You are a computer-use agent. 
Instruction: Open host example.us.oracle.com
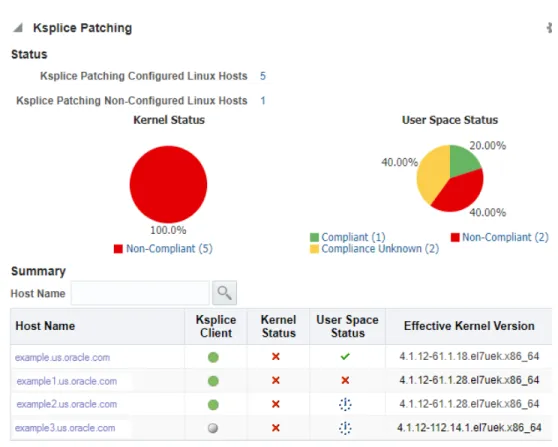pos(62,357)
